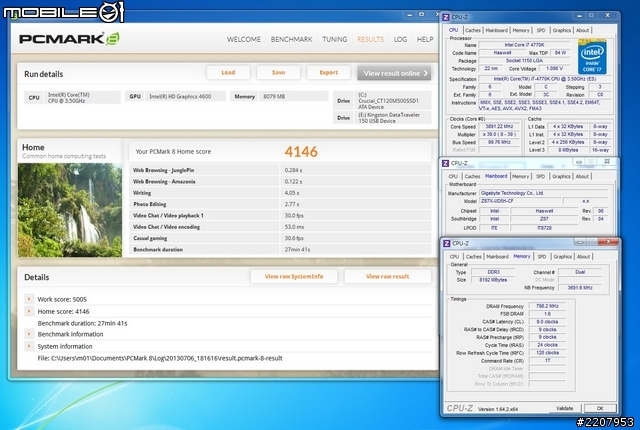Click the Writing result row

(x=280, y=193)
